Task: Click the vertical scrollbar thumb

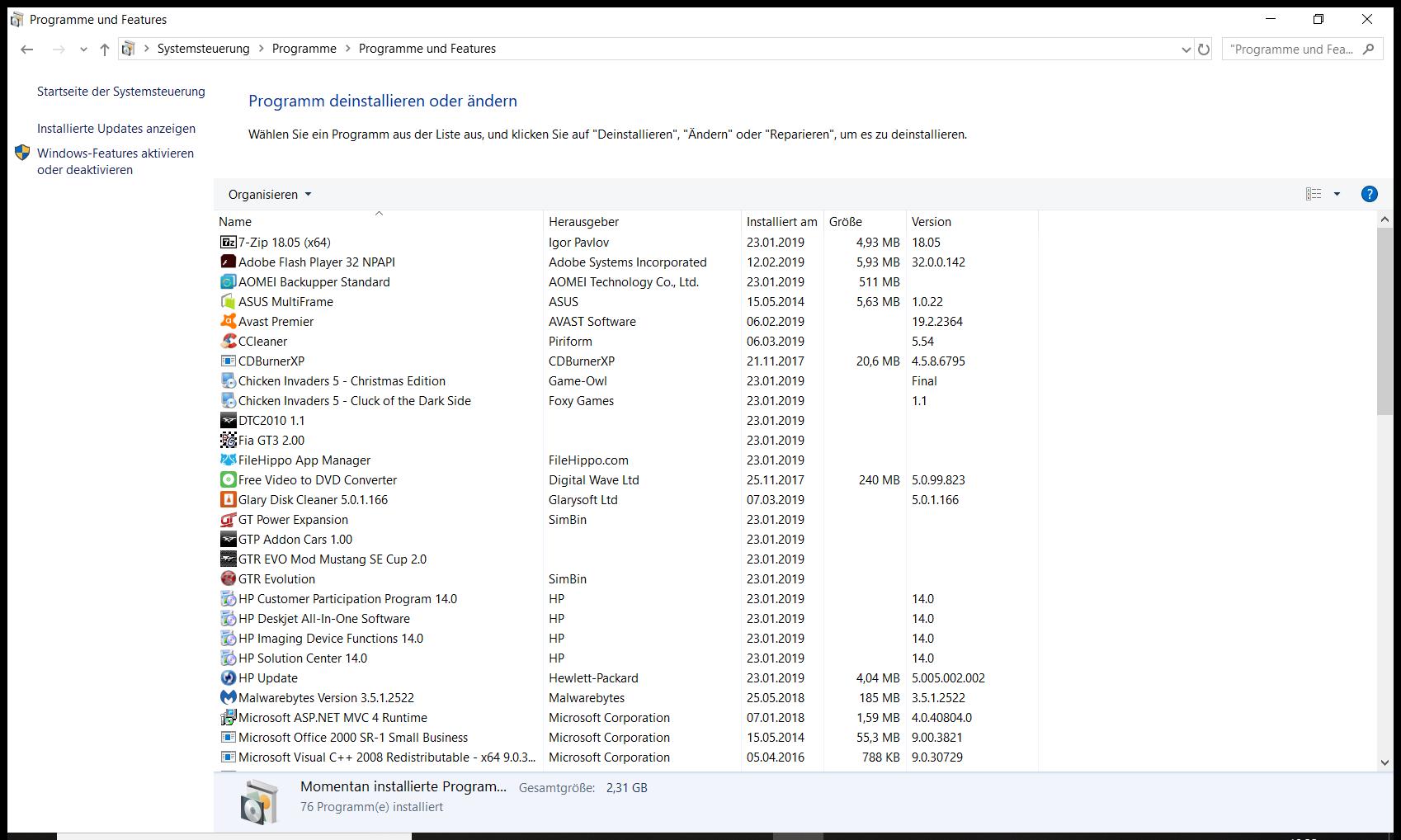Action: [x=1385, y=321]
